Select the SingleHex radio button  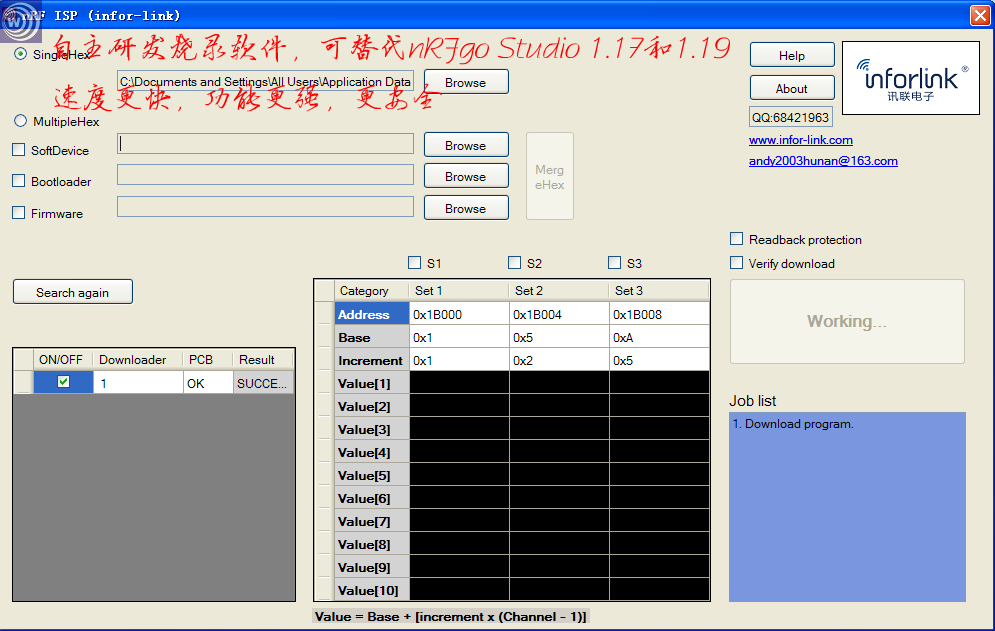21,54
